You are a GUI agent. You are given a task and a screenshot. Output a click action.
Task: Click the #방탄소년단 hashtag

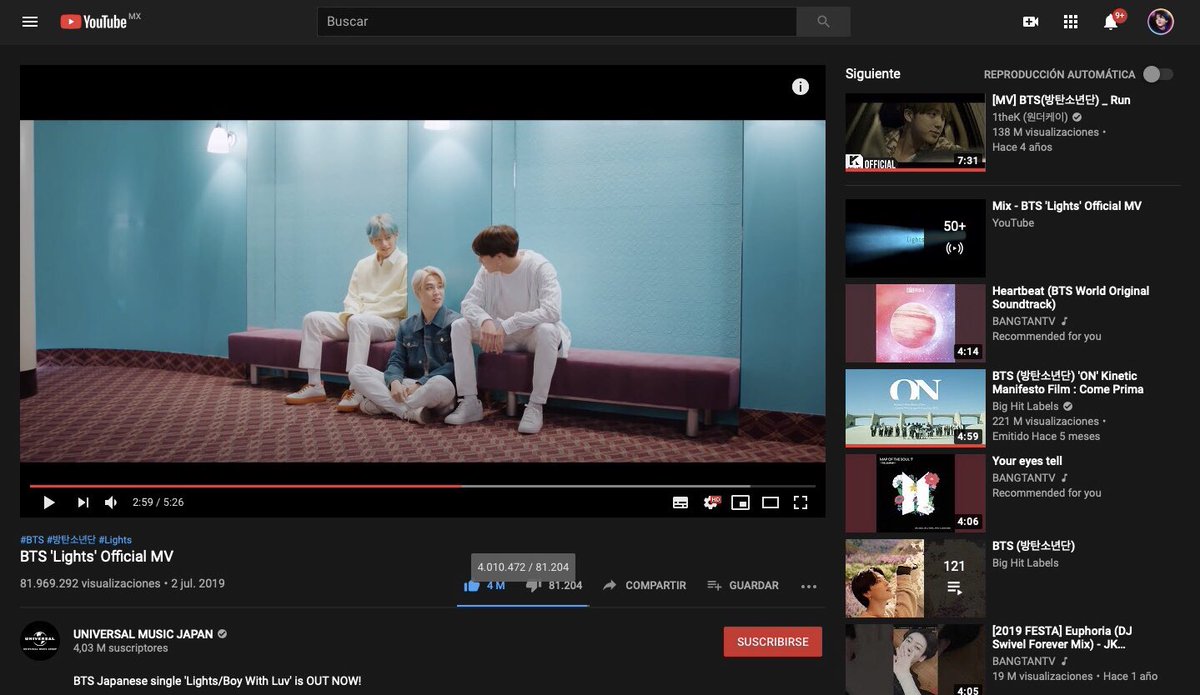71,540
